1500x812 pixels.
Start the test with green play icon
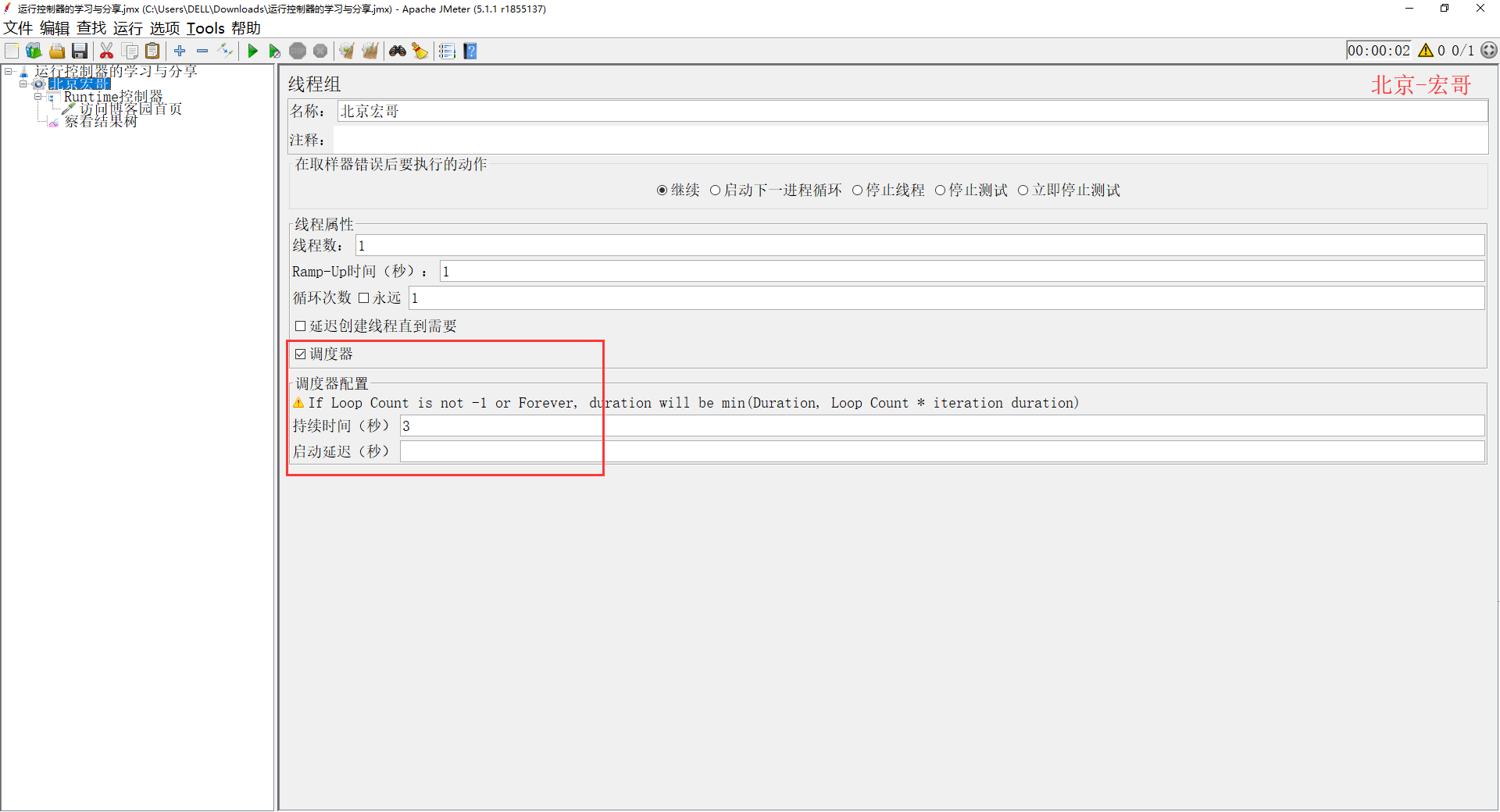click(252, 51)
